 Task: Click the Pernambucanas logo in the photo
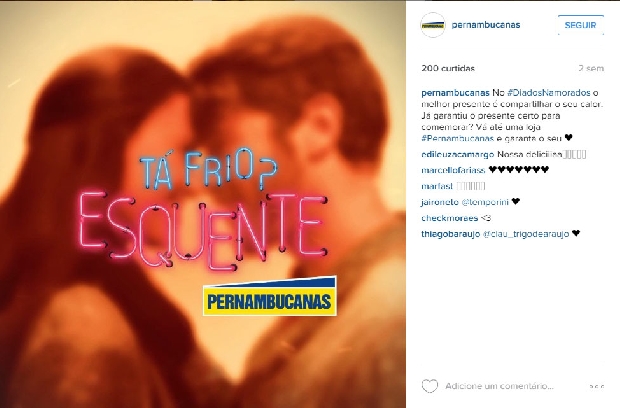tap(270, 296)
